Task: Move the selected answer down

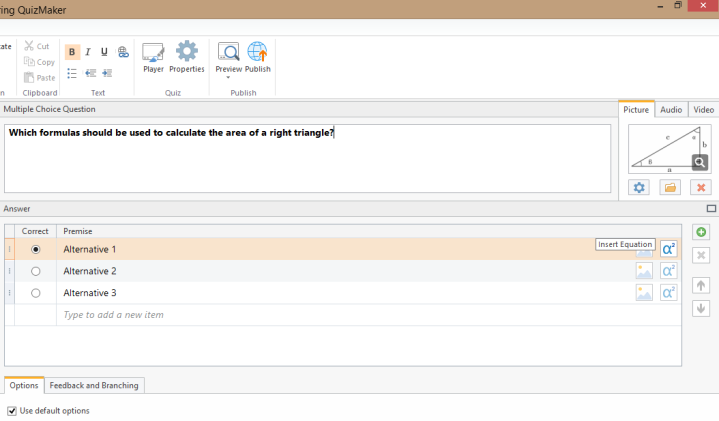Action: [701, 309]
